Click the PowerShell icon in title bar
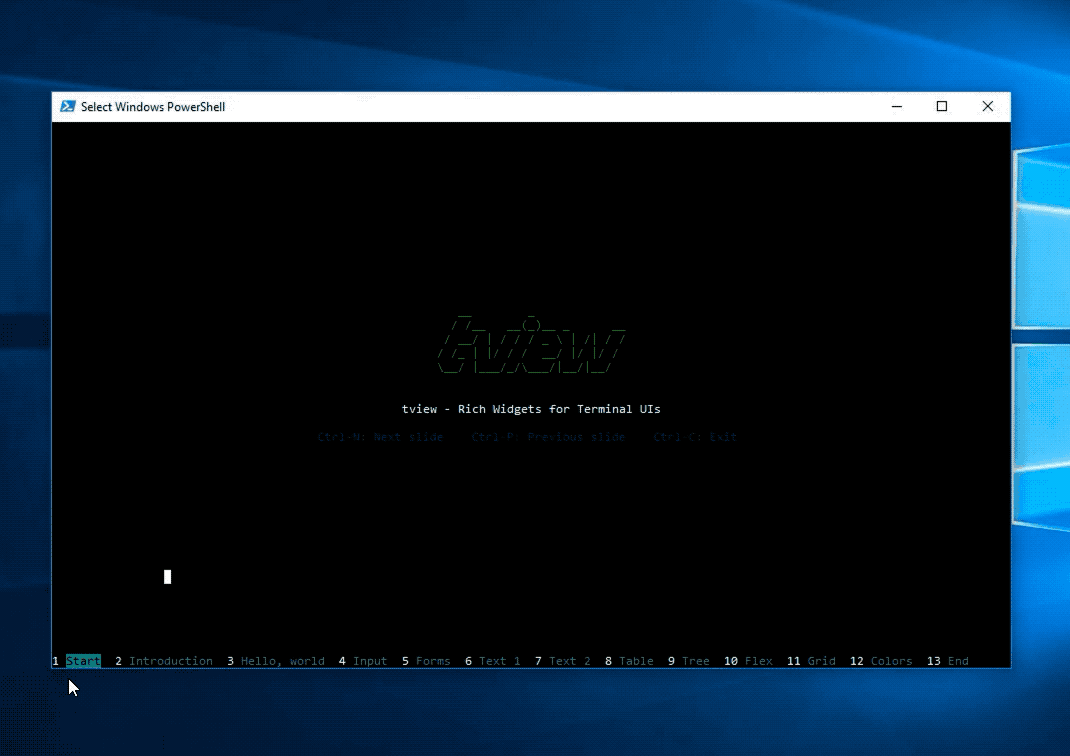This screenshot has height=756, width=1070. click(68, 106)
